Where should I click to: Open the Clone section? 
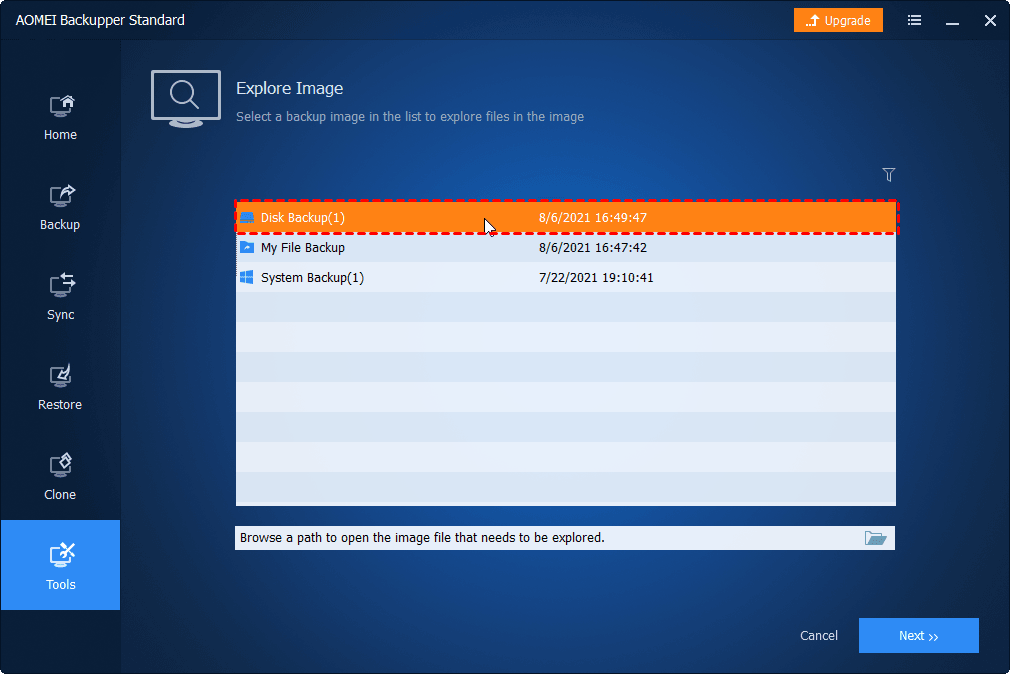(x=60, y=477)
